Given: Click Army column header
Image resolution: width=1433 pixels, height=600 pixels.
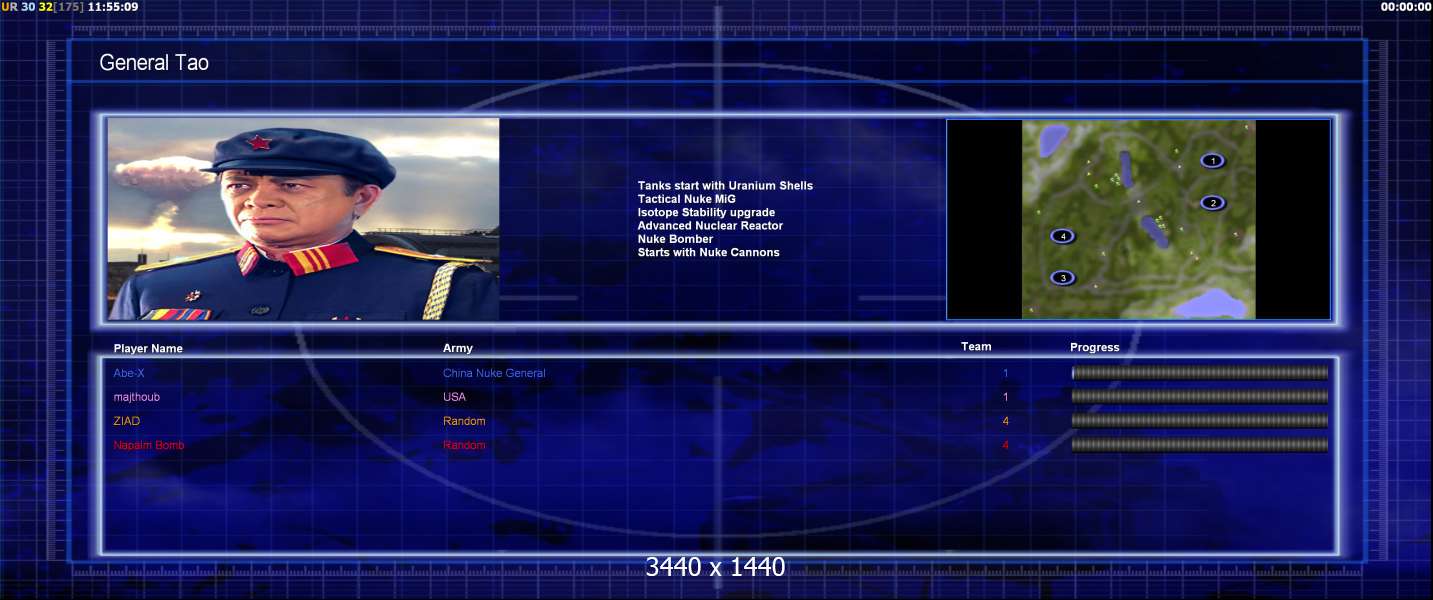Looking at the screenshot, I should pyautogui.click(x=458, y=348).
